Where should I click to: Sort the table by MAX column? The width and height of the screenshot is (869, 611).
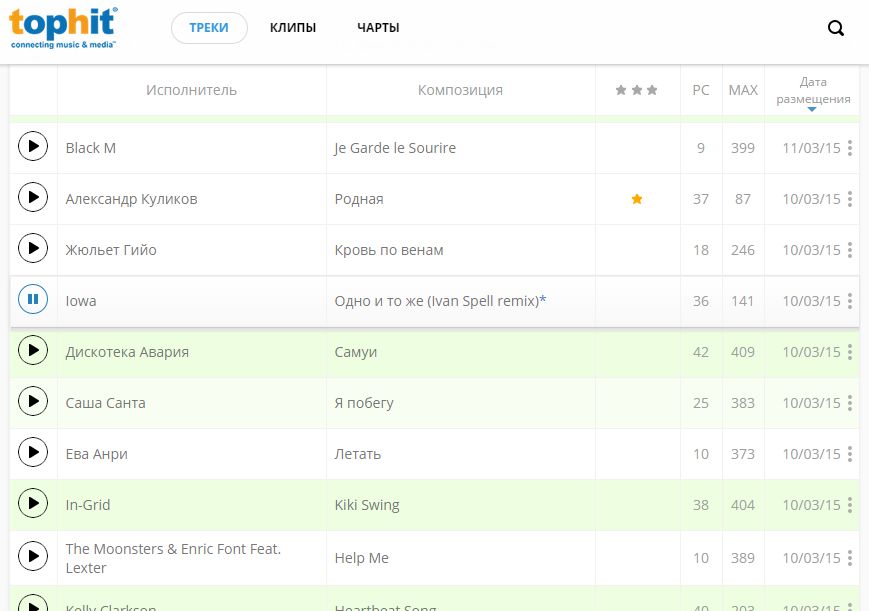(743, 90)
